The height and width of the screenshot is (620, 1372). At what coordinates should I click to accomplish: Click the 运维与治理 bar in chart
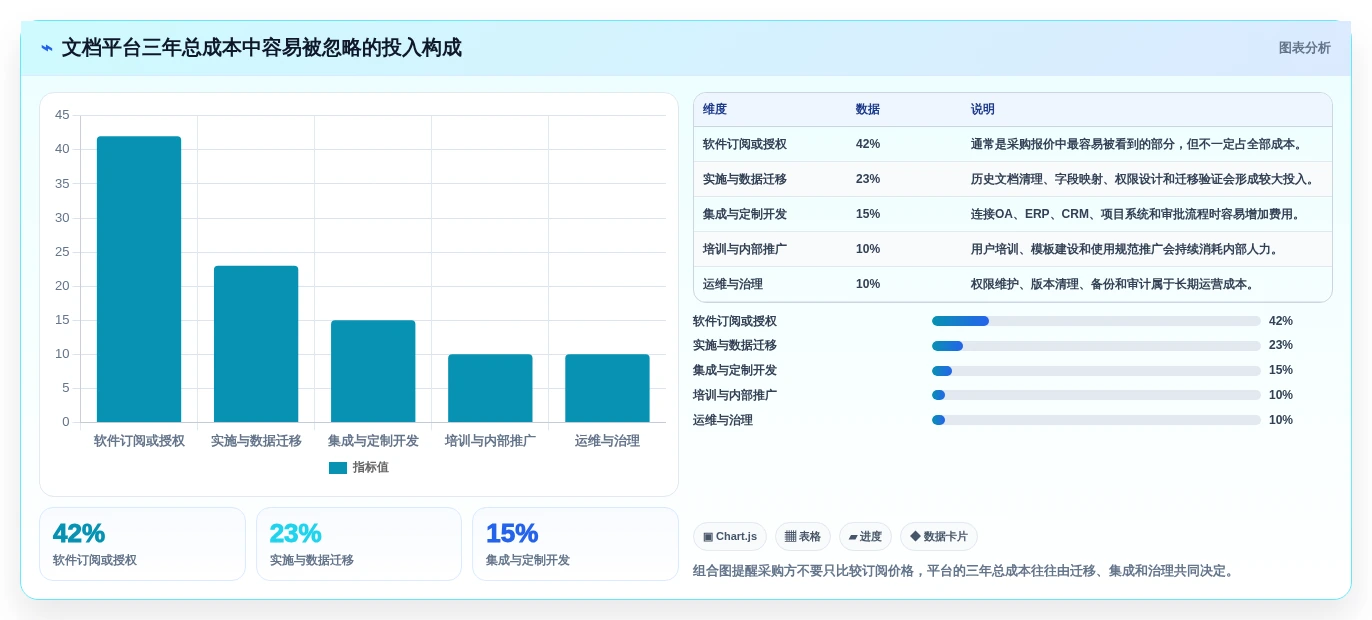click(x=607, y=388)
